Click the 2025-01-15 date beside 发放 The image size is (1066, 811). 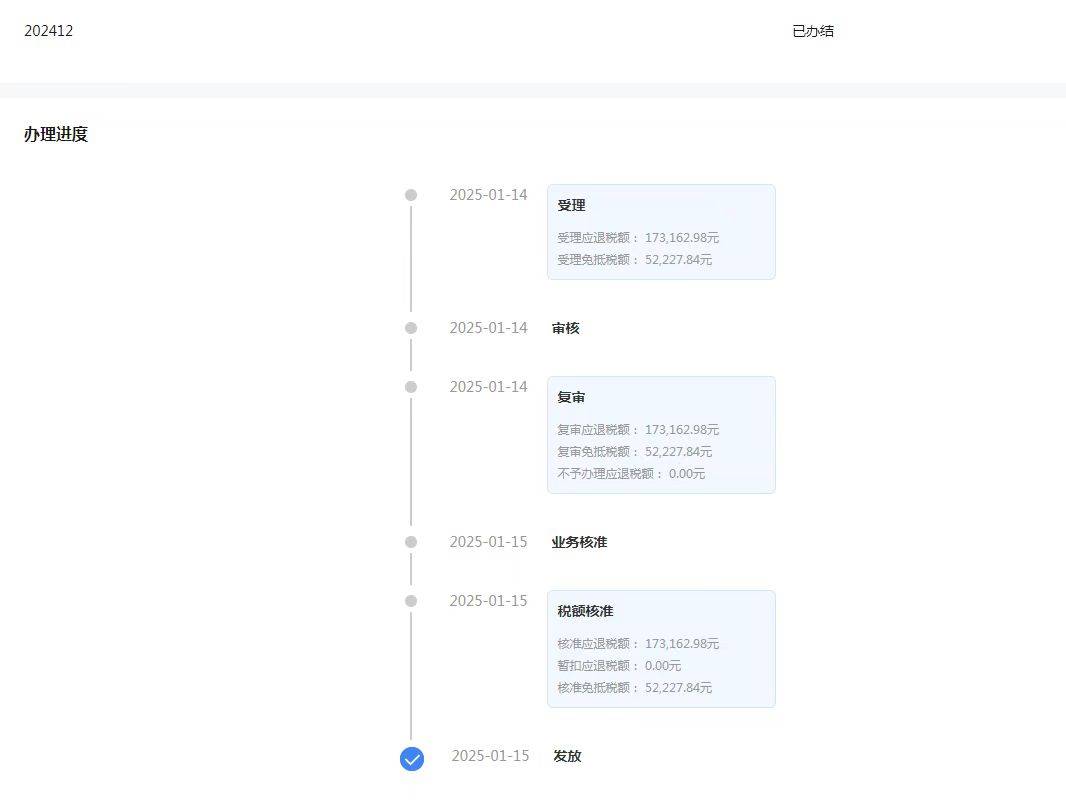(x=490, y=756)
